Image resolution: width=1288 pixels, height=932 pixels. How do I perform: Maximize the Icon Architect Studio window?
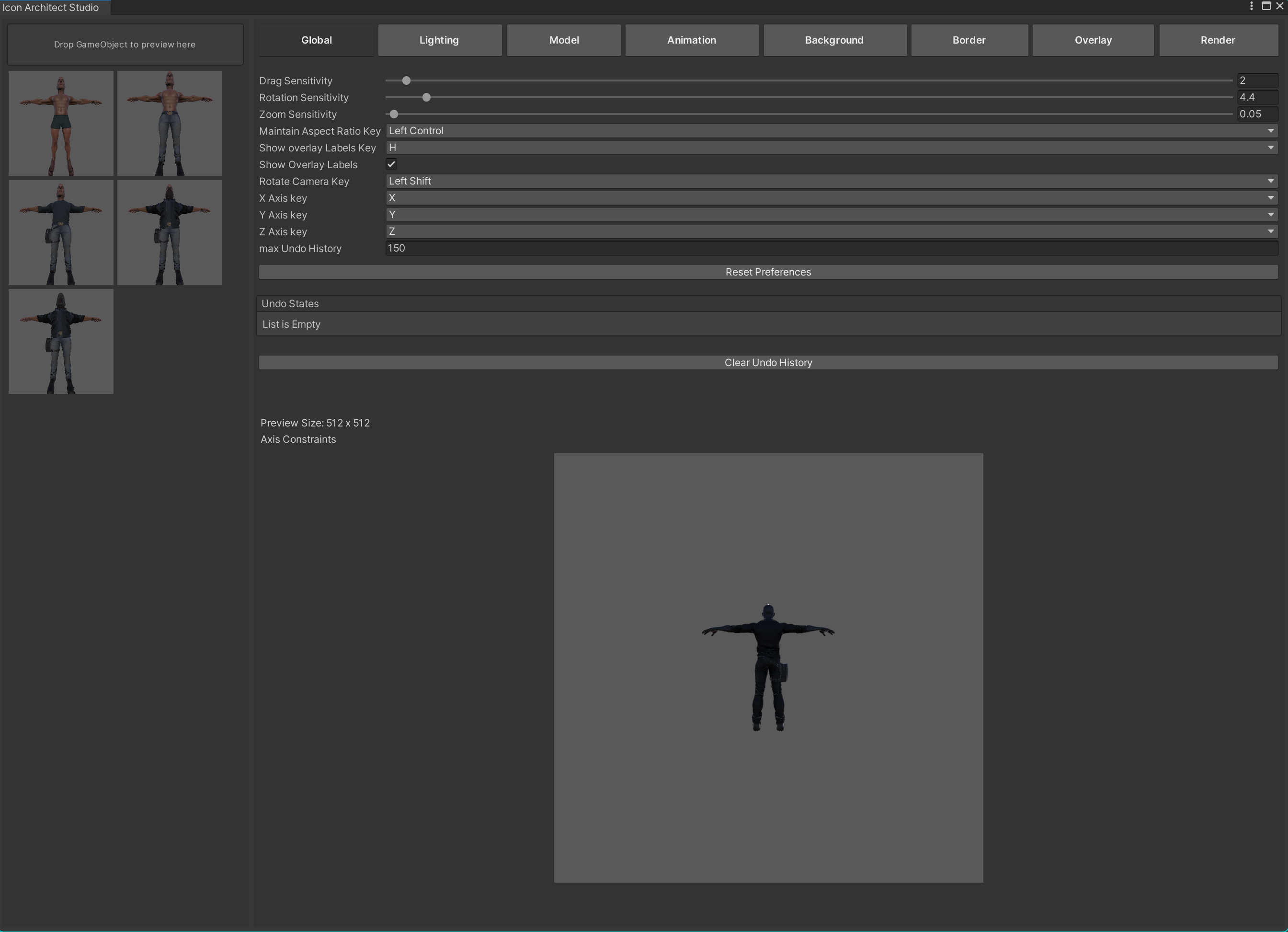(1266, 6)
